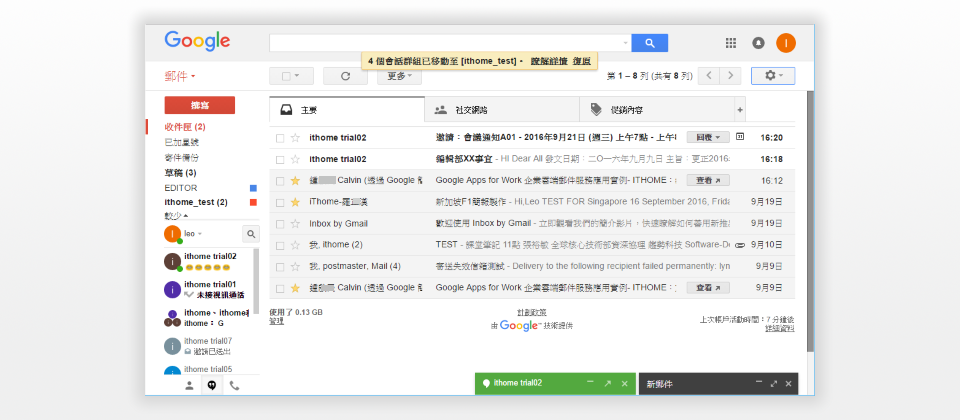This screenshot has width=960, height=420.
Task: Switch to the 主要 tab
Action: 347,110
